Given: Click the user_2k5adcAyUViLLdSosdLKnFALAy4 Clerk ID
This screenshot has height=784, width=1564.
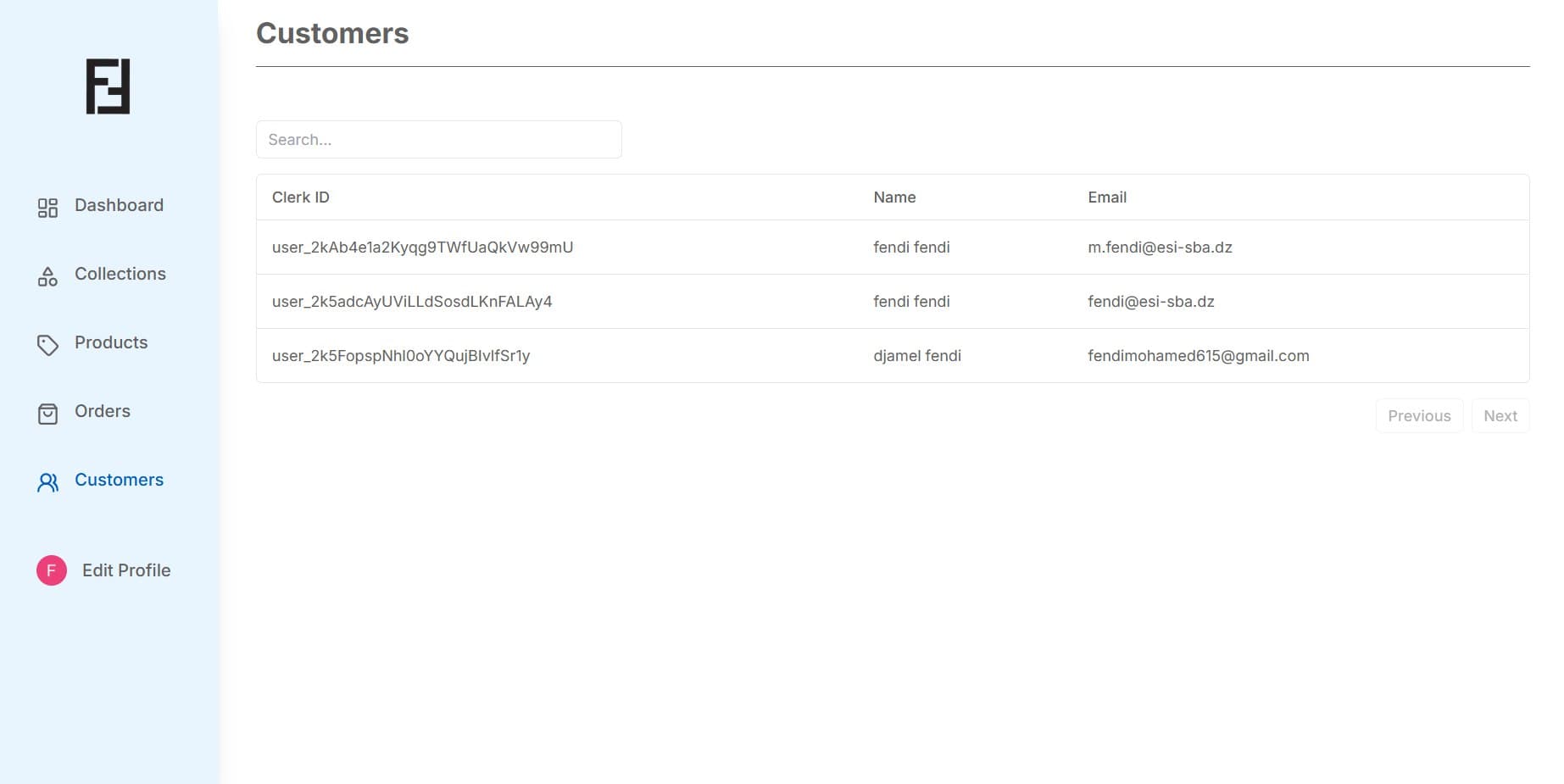Looking at the screenshot, I should pos(412,302).
